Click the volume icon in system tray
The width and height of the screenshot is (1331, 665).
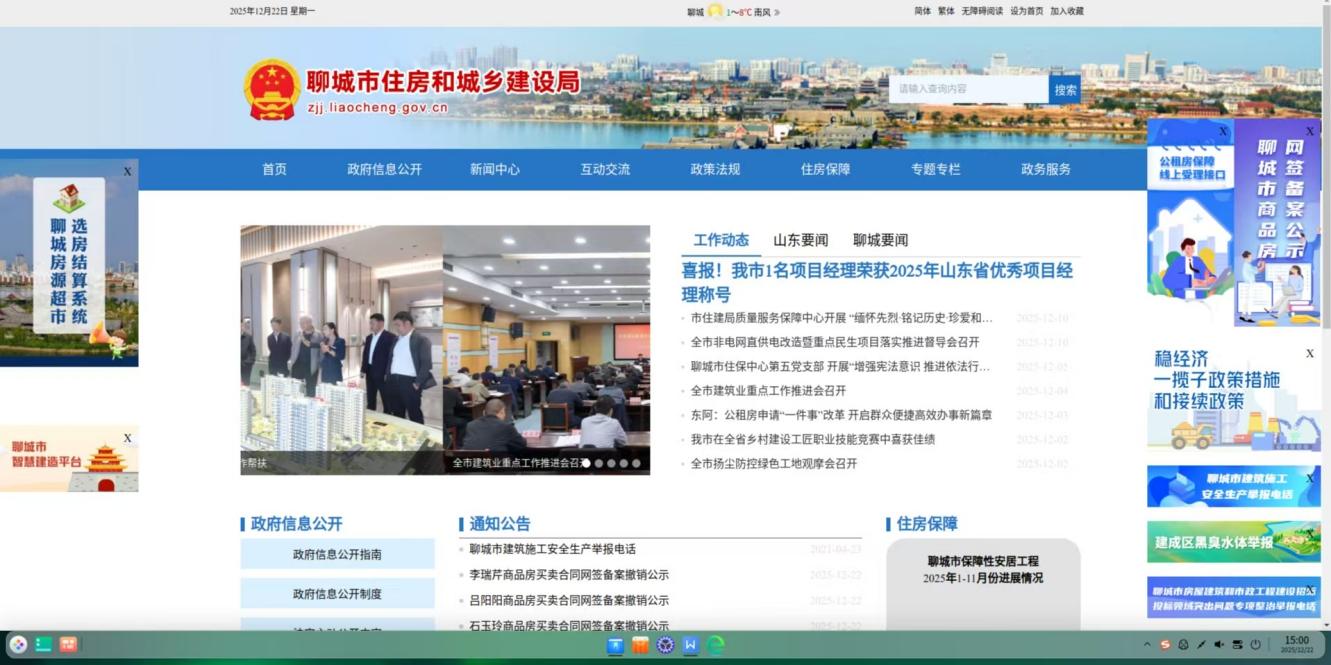tap(1219, 645)
